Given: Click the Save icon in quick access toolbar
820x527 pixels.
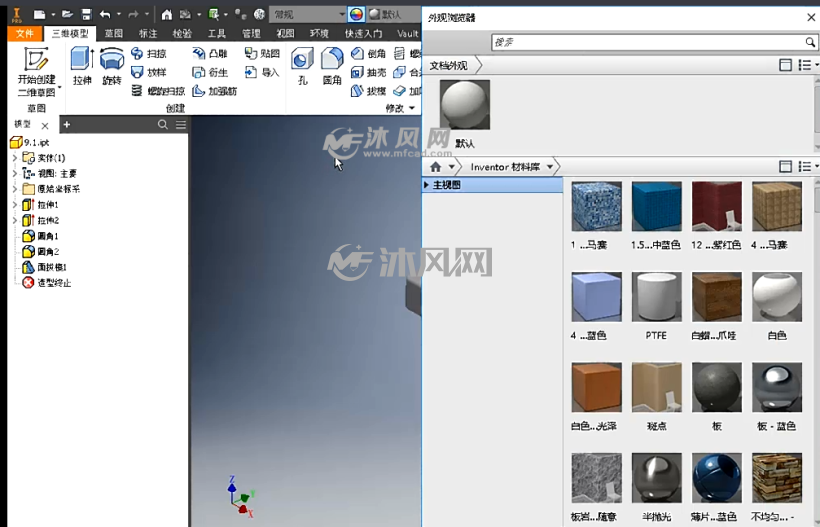Looking at the screenshot, I should pos(86,14).
